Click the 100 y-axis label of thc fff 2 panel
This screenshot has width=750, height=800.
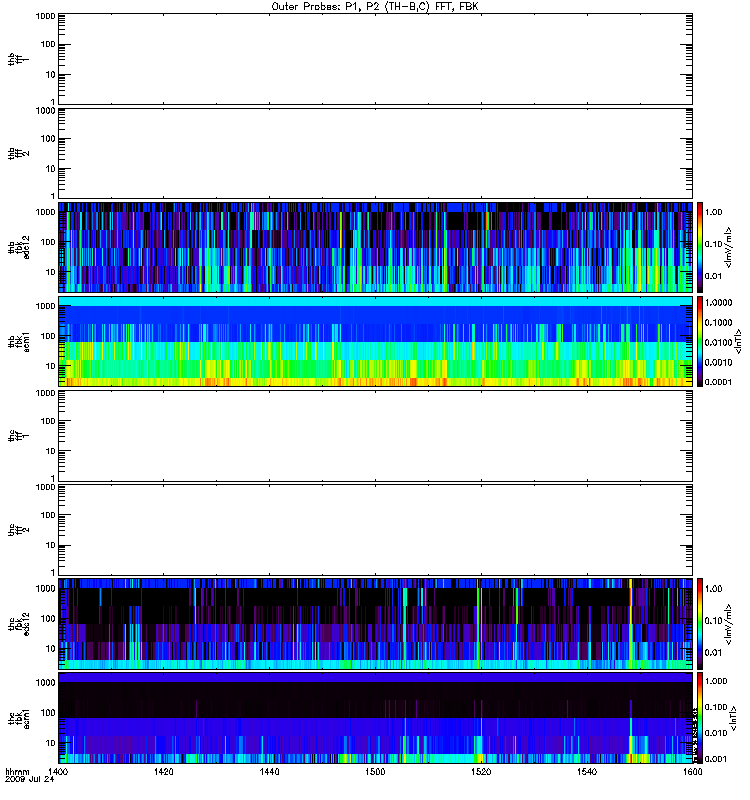(48, 515)
